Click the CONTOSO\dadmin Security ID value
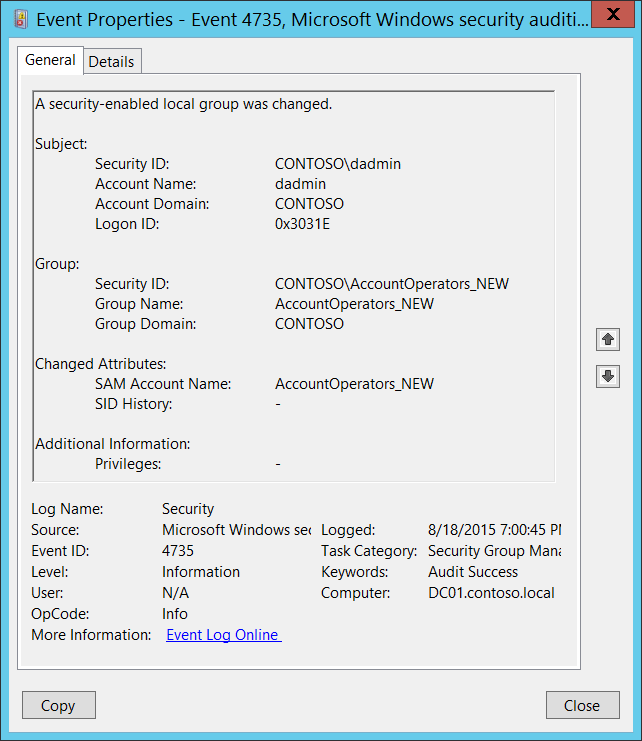Viewport: 642px width, 741px height. point(338,164)
